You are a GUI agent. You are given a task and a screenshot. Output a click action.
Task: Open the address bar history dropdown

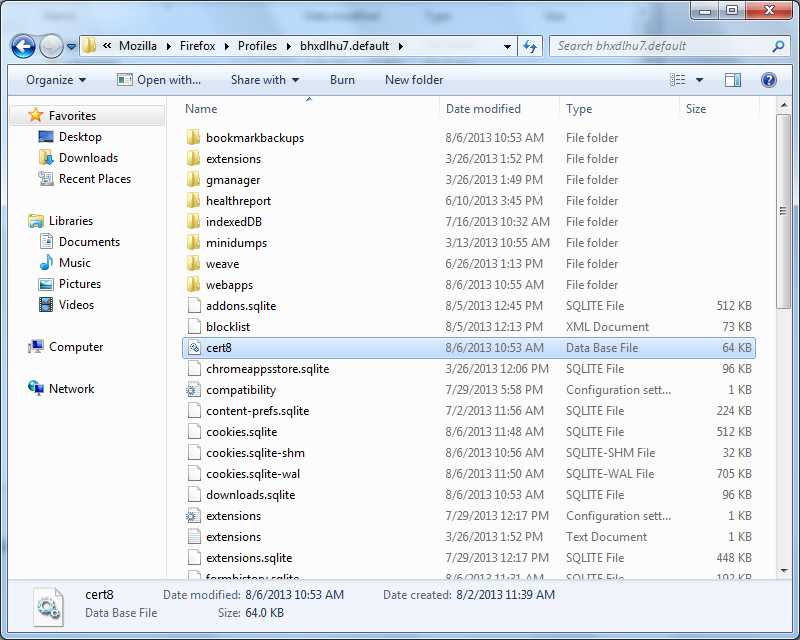tap(507, 46)
